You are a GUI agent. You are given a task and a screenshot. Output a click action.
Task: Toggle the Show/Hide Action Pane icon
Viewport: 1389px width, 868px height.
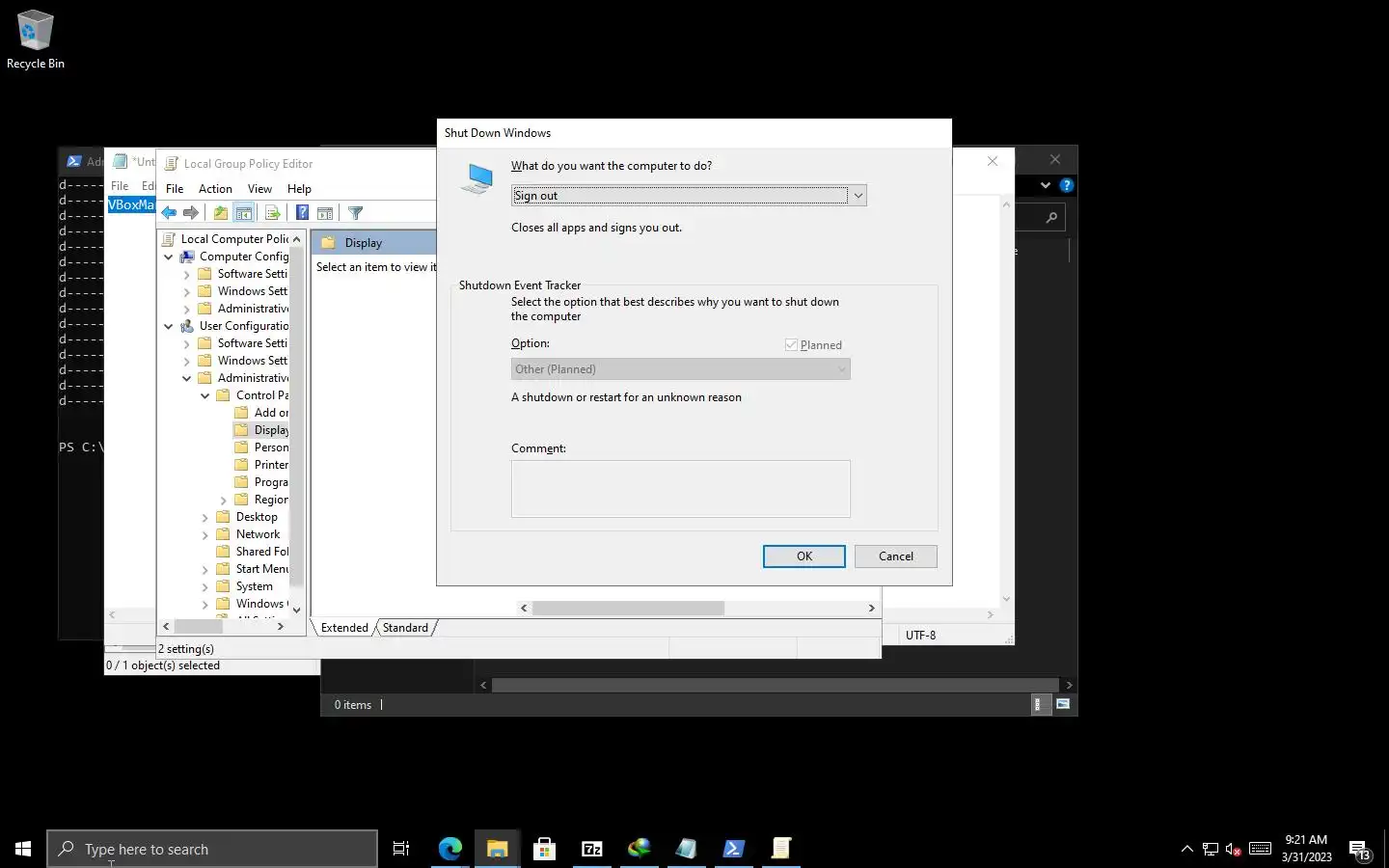point(325,213)
